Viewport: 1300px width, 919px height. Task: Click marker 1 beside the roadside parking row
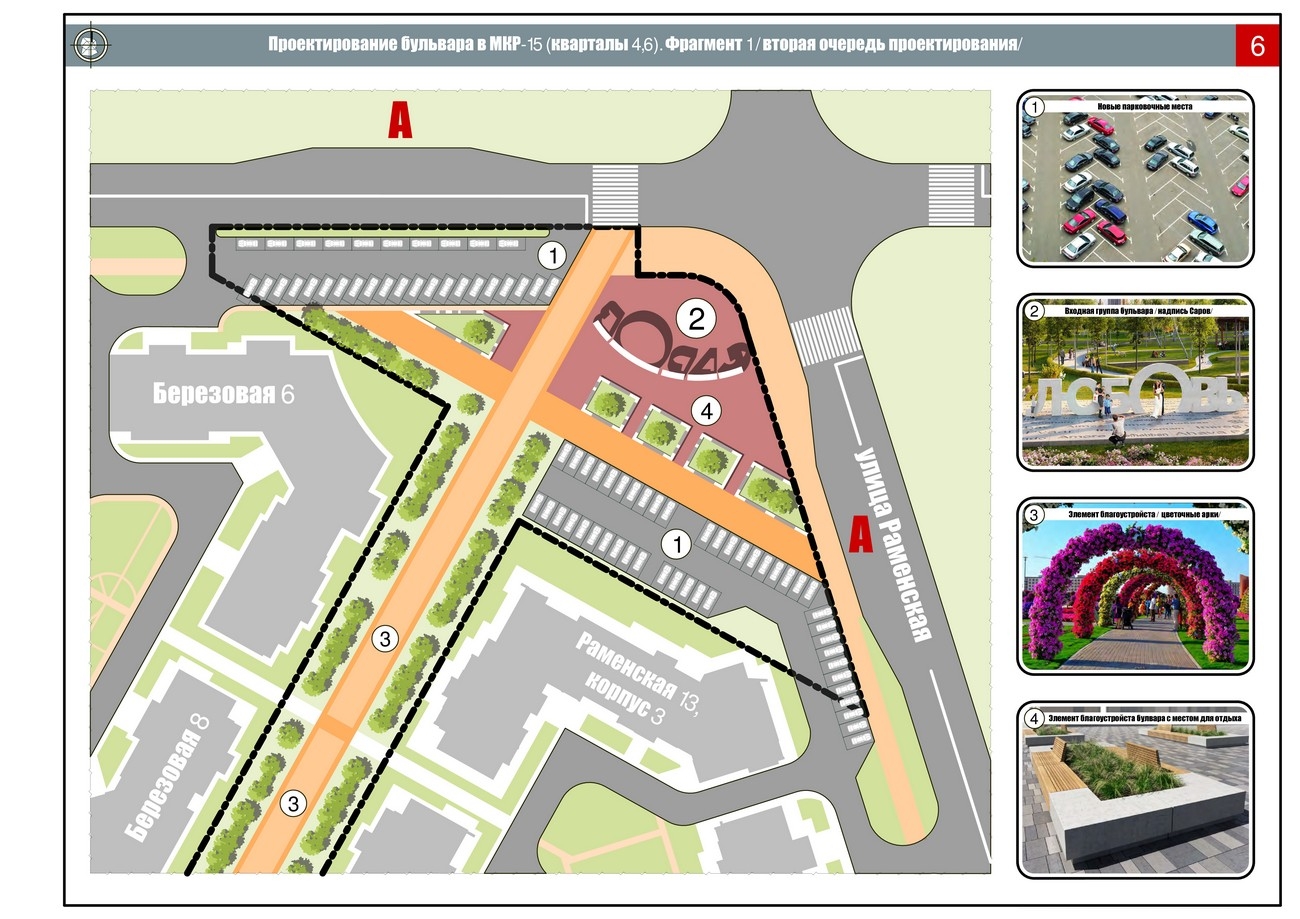point(552,256)
